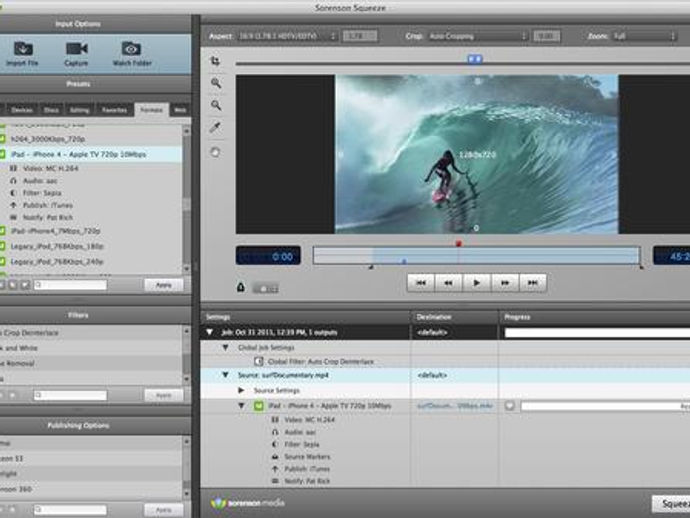The width and height of the screenshot is (690, 518).
Task: Collapse the Job Oct 31 row
Action: pos(210,332)
